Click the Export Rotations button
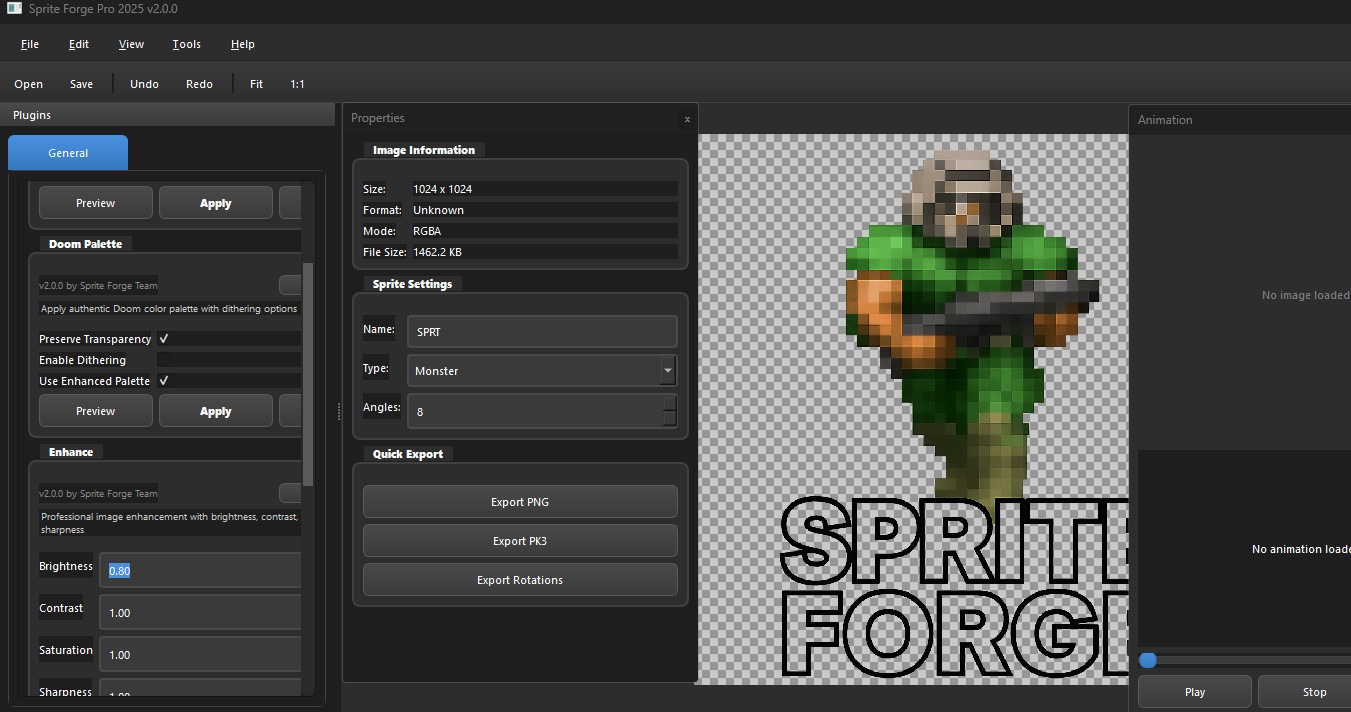This screenshot has width=1351, height=712. click(x=520, y=580)
